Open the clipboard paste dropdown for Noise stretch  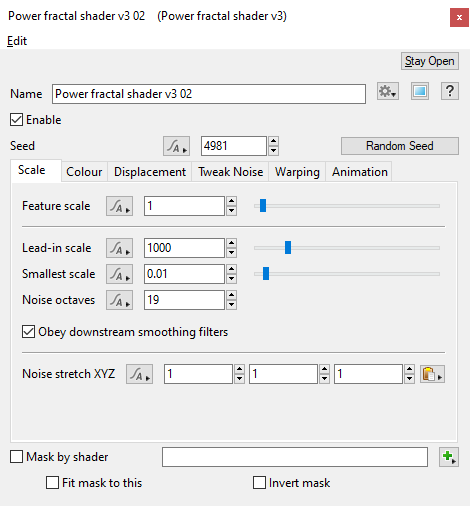point(432,374)
